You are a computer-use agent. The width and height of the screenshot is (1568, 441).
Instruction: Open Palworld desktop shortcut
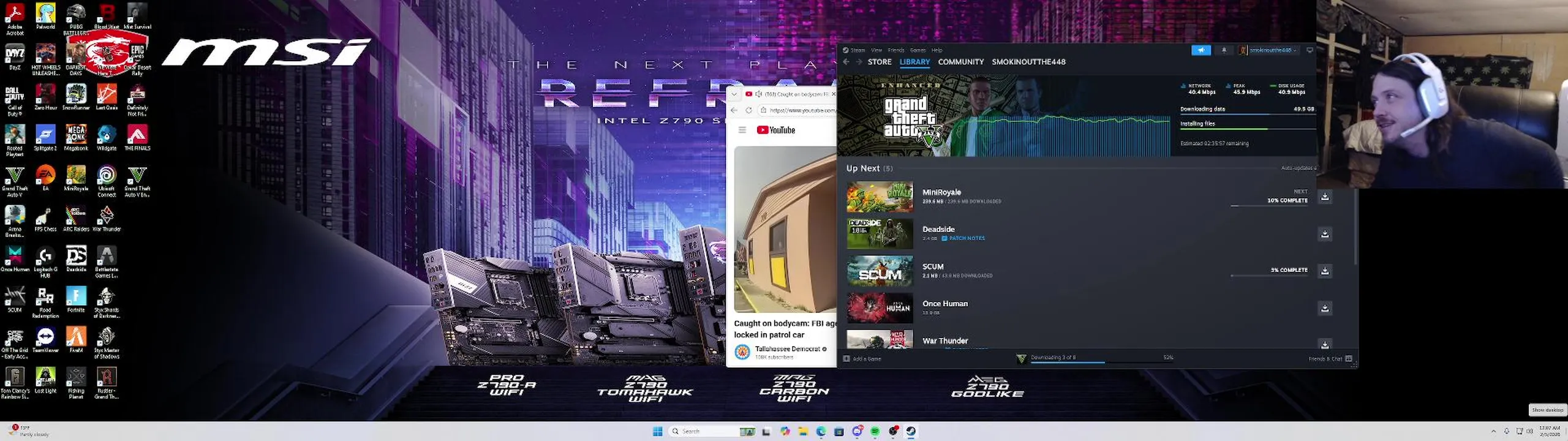(45, 17)
